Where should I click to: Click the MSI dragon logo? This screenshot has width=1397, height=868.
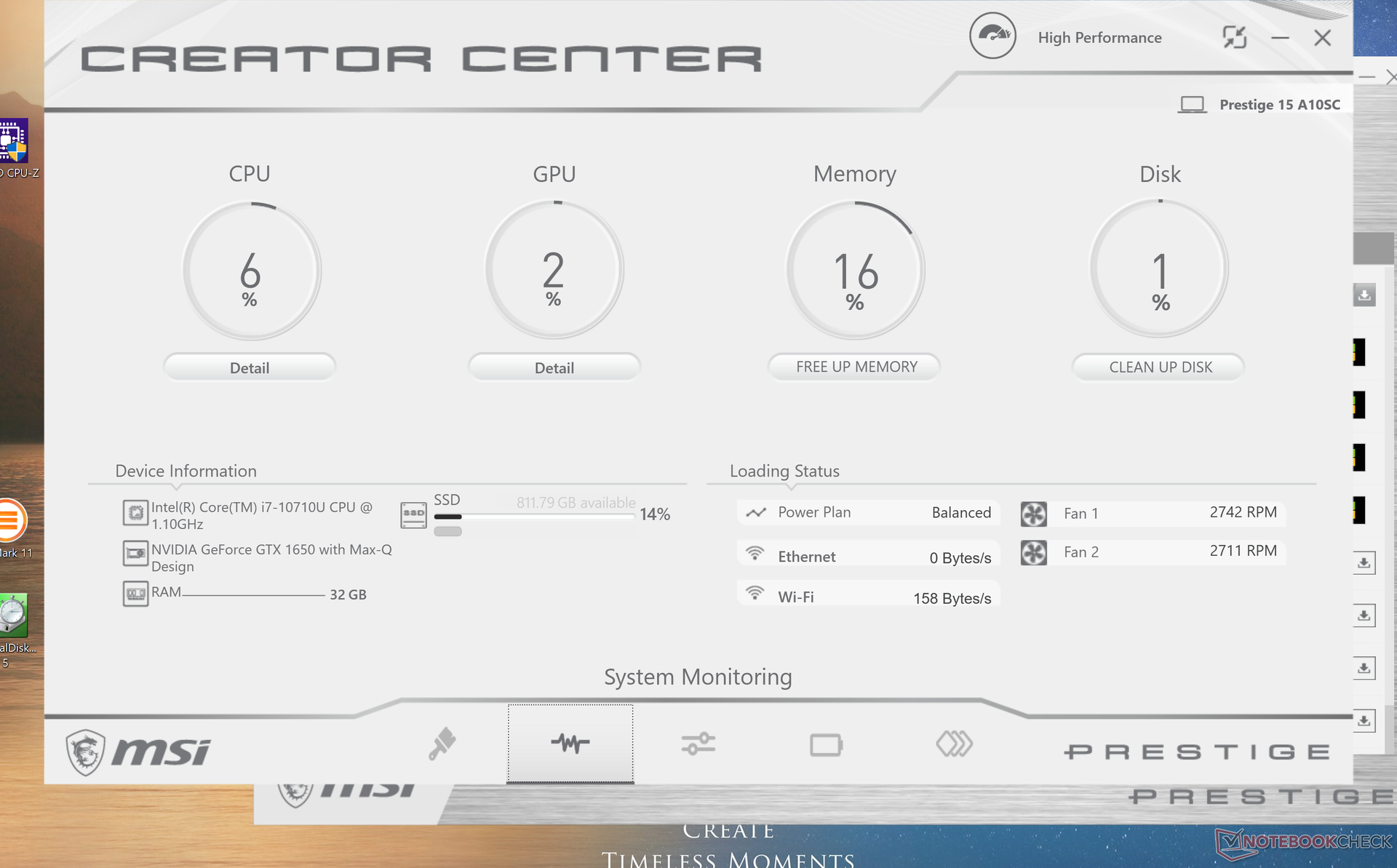point(86,752)
